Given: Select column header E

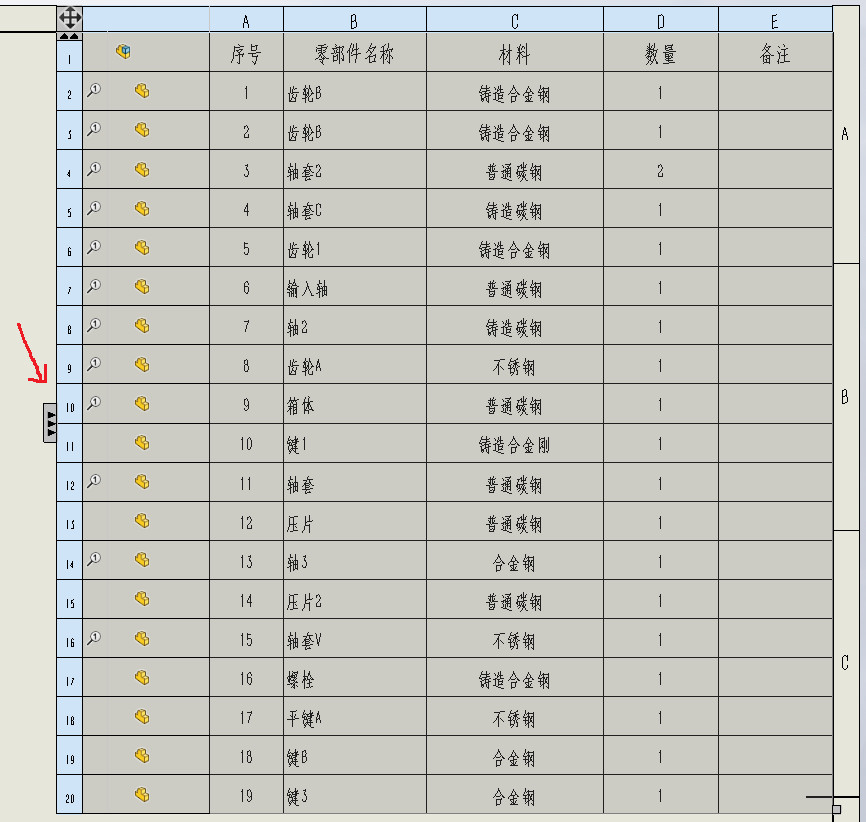Looking at the screenshot, I should [775, 20].
